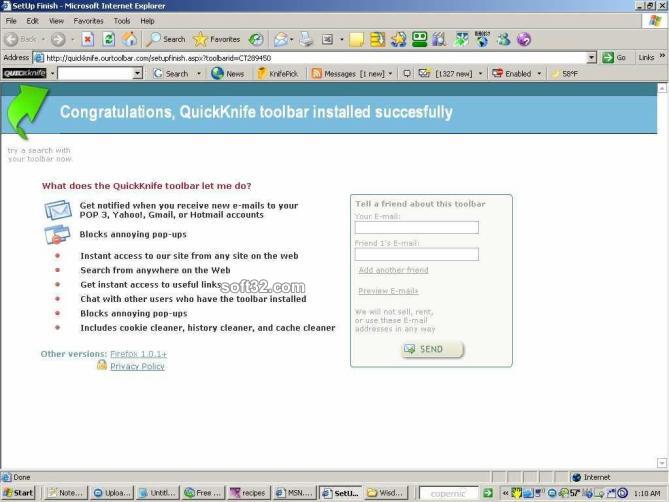Click the green robot face toolbar icon

(419, 39)
